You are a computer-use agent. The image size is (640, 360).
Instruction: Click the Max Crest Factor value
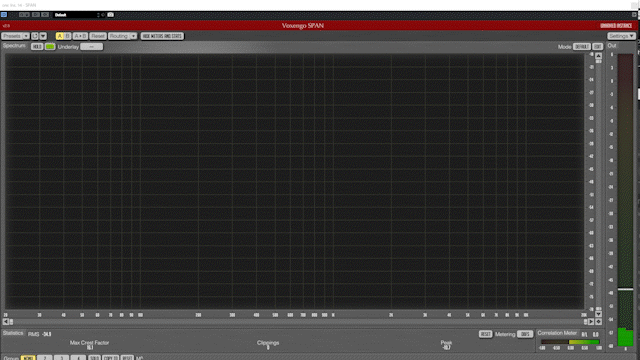[90, 348]
